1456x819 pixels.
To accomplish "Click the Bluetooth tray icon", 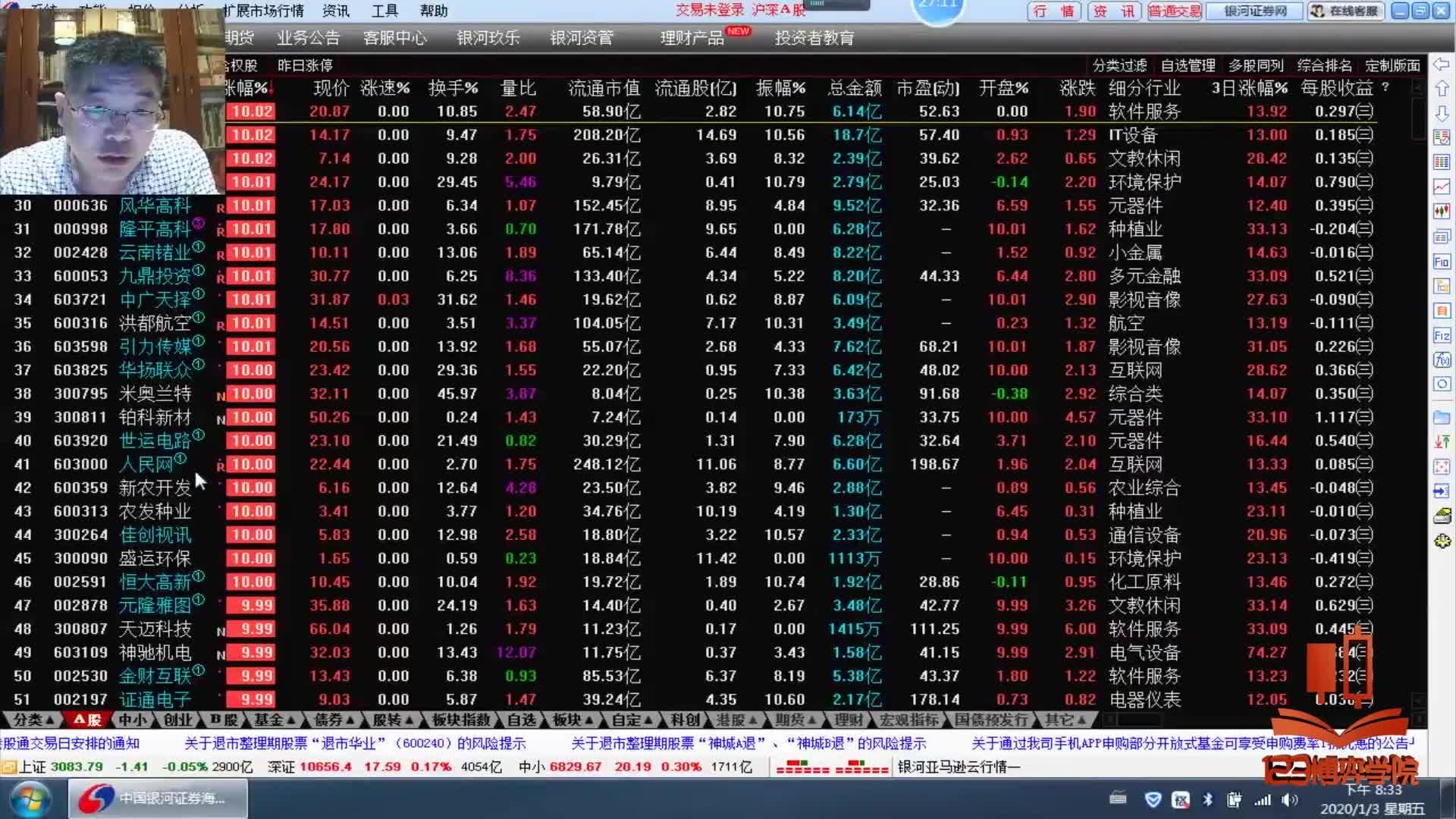I will click(1208, 799).
